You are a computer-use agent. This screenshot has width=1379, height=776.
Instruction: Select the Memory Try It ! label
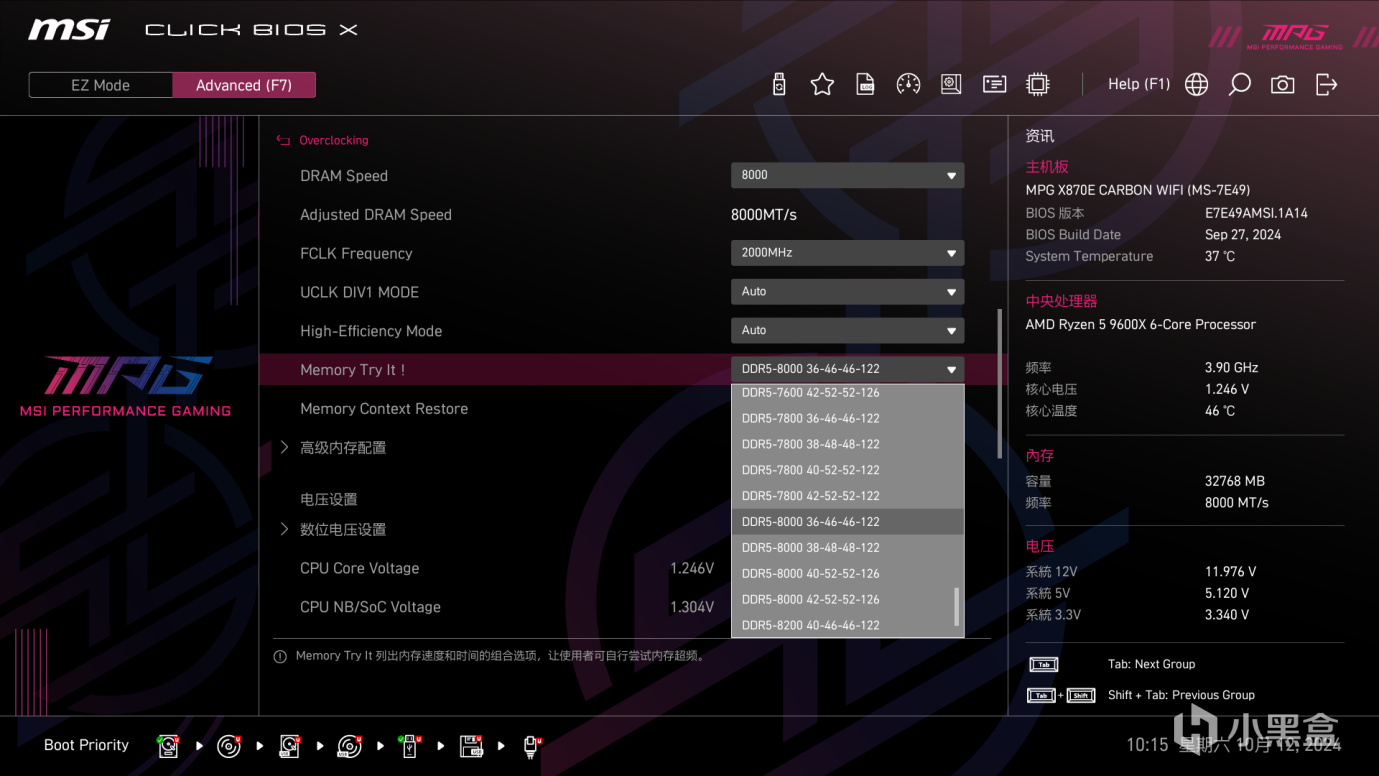[x=353, y=370]
